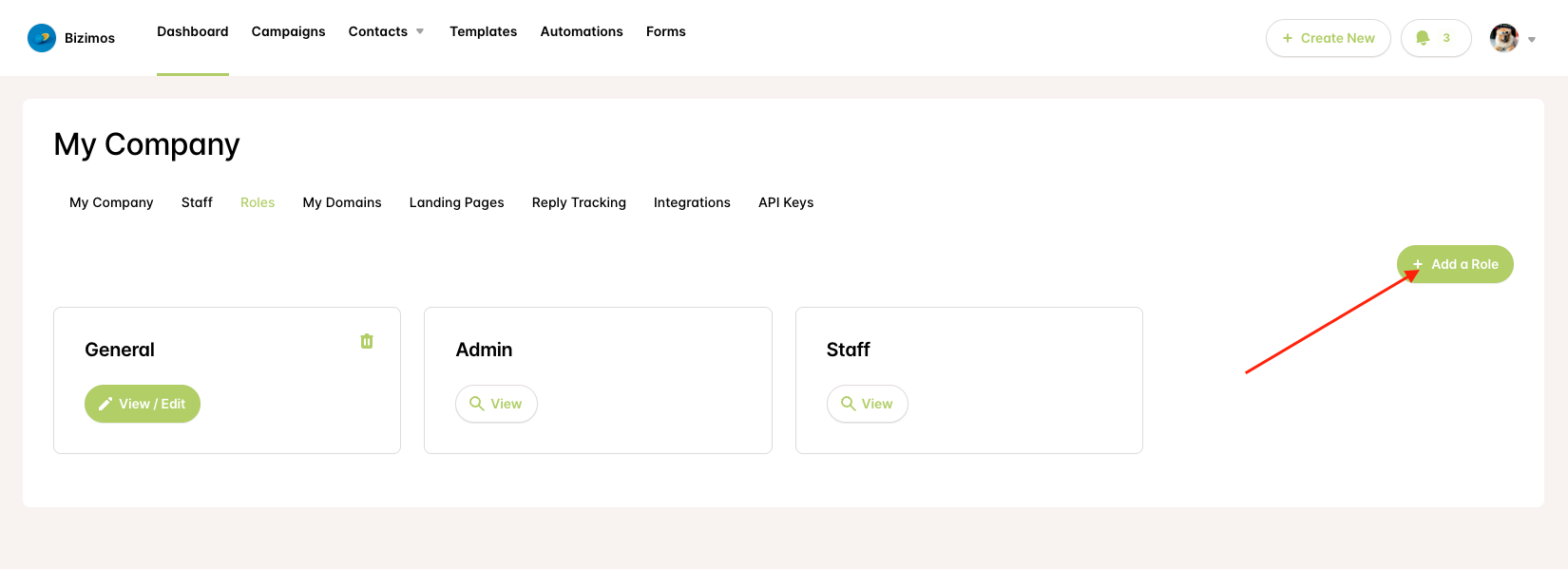This screenshot has height=569, width=1568.
Task: Go to Templates in top navigation
Action: point(484,31)
